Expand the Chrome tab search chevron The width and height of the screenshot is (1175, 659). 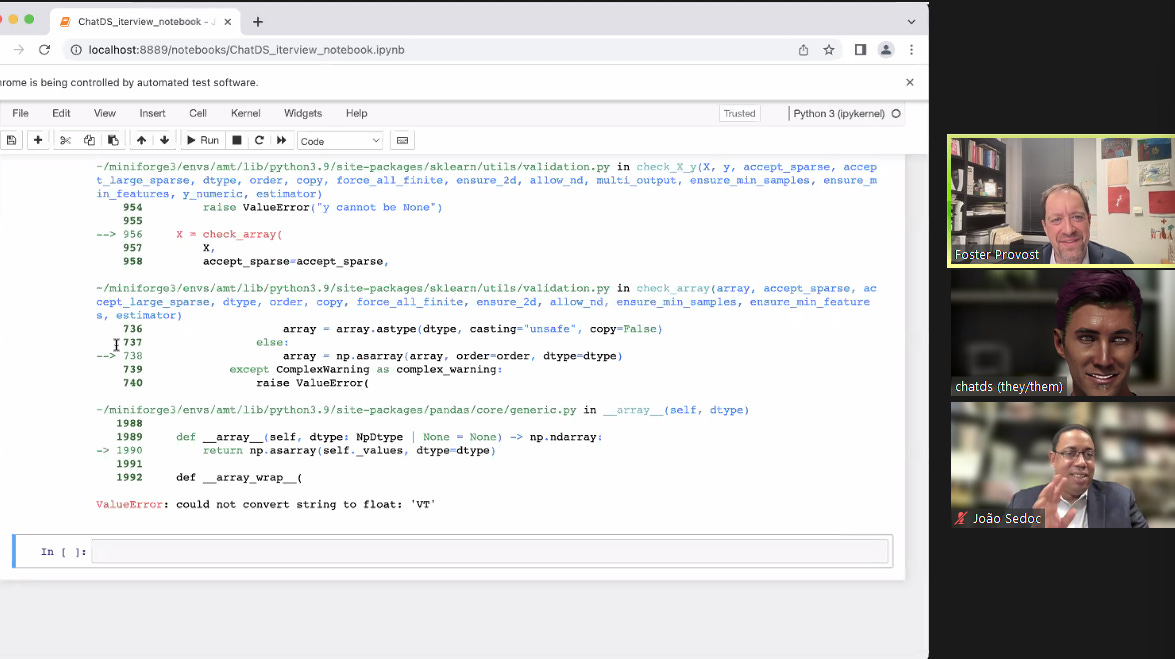click(911, 21)
